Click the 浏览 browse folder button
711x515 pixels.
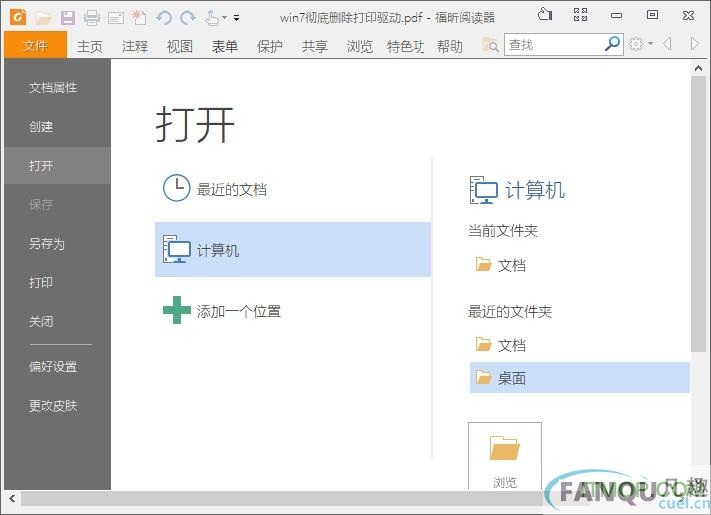[505, 456]
